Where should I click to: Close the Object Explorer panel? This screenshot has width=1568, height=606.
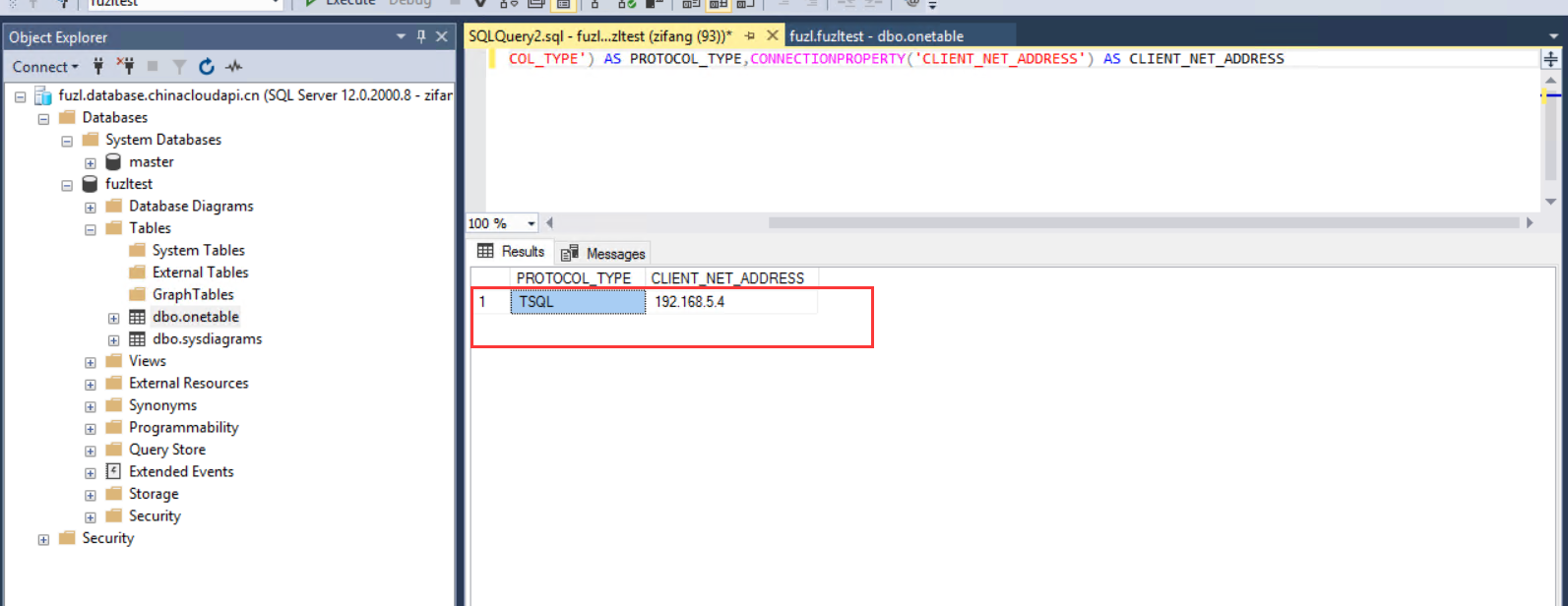(x=441, y=36)
